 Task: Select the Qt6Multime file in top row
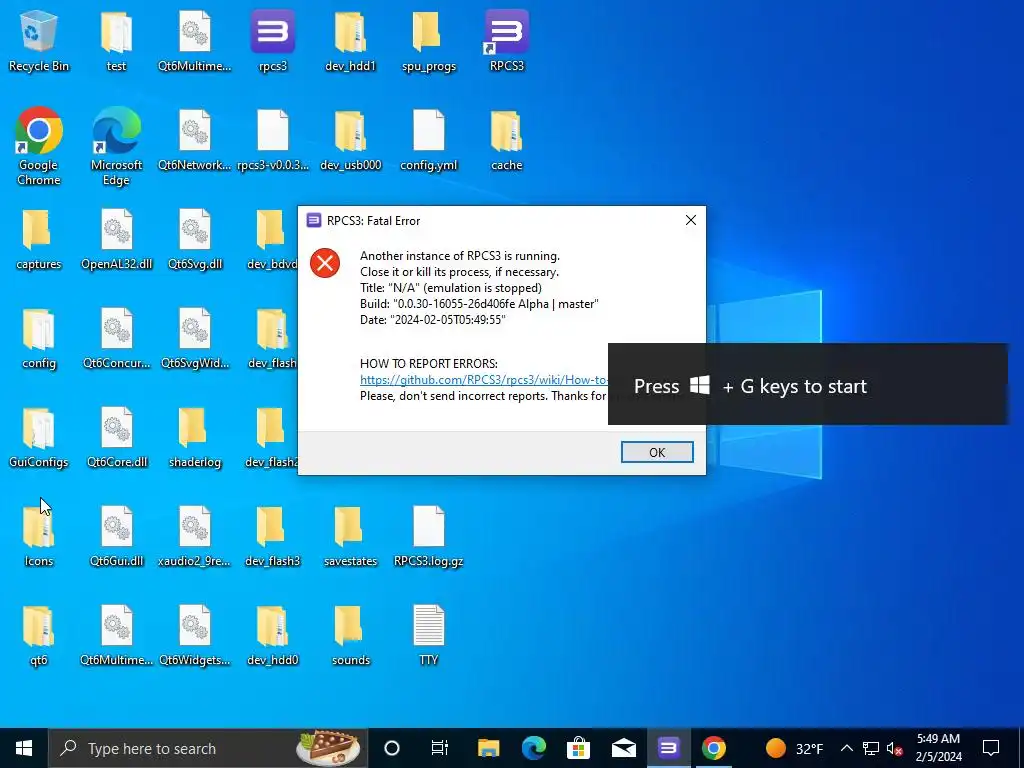(x=195, y=40)
